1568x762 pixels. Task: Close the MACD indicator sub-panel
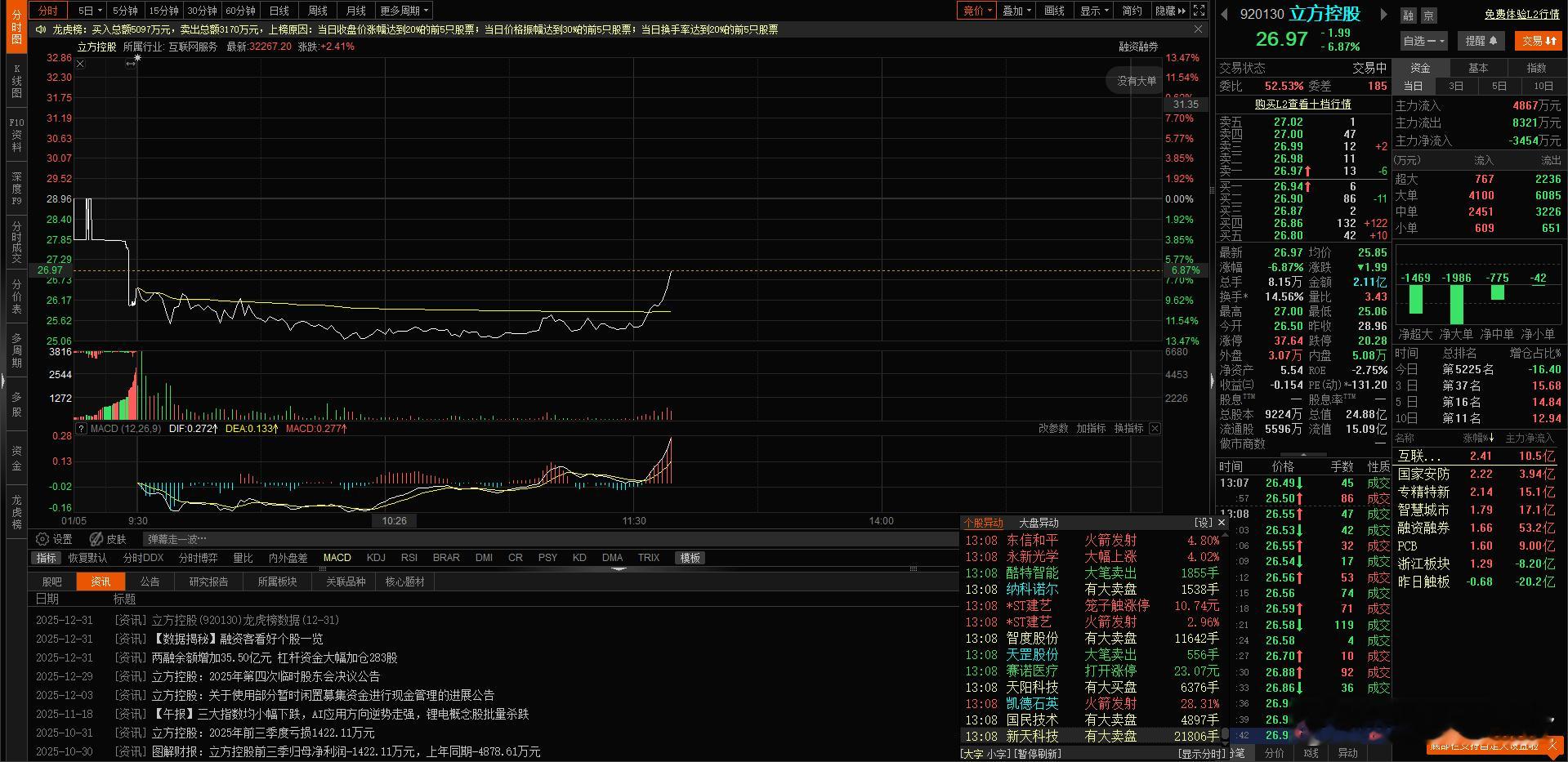1155,428
